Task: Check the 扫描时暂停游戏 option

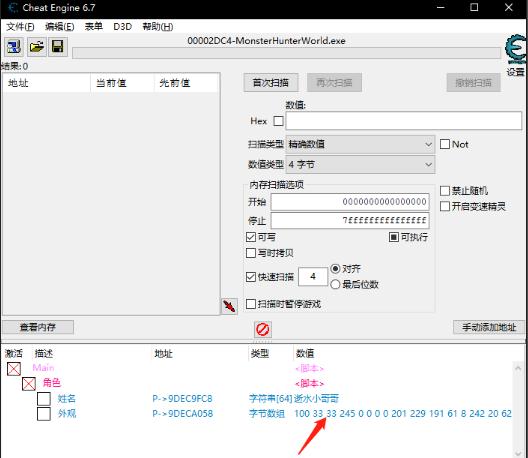Action: pos(251,304)
